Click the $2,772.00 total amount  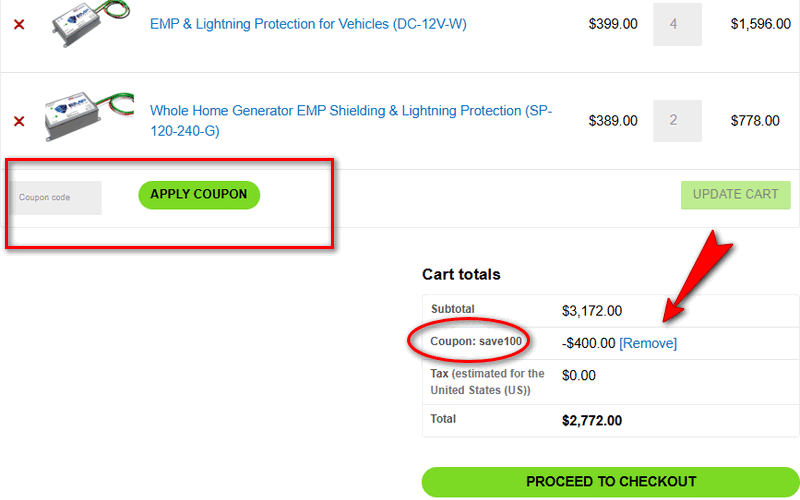[592, 420]
